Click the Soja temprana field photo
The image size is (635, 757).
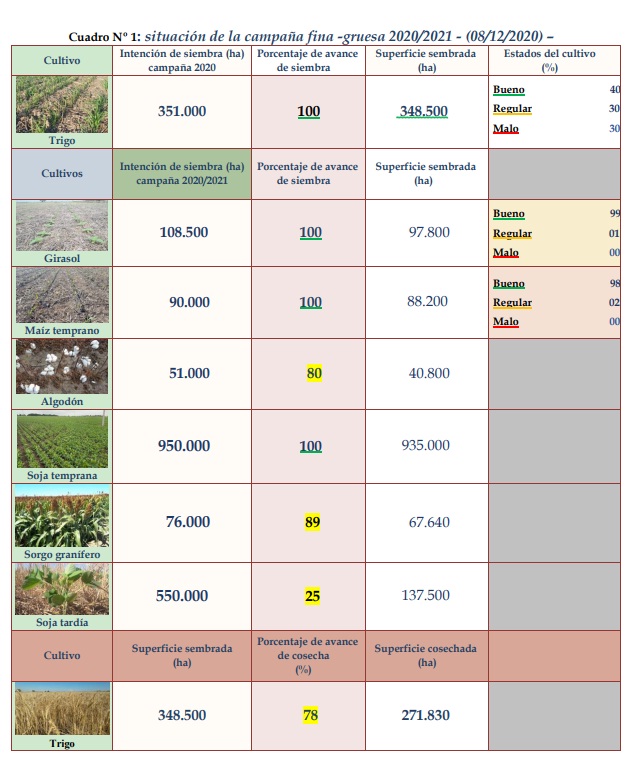coord(62,441)
